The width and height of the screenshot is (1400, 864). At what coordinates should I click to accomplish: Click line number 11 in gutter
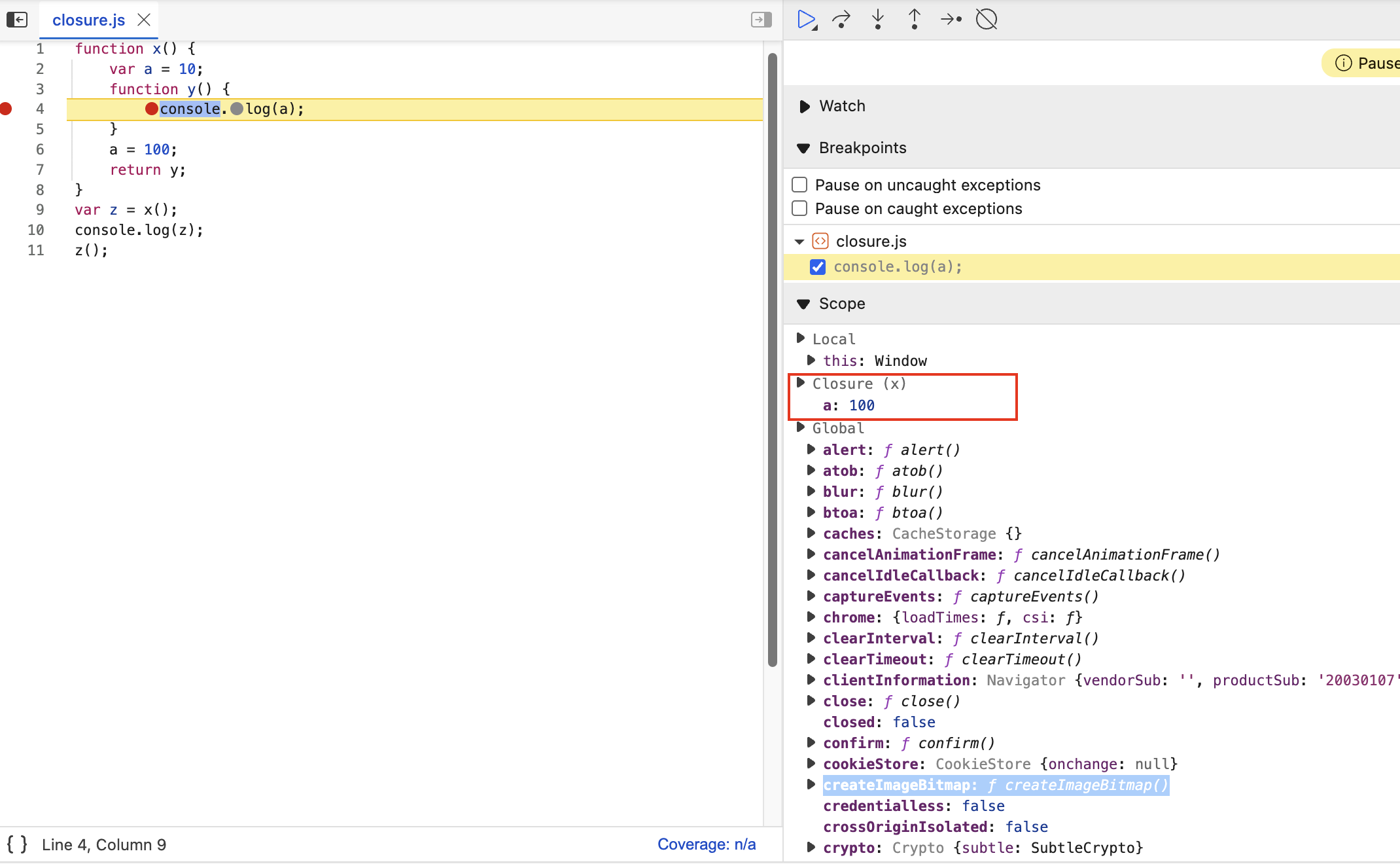pyautogui.click(x=36, y=250)
